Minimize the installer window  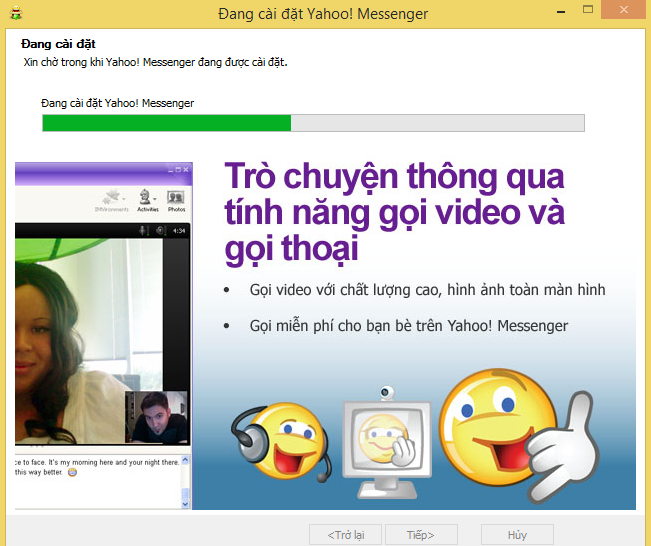coord(561,11)
